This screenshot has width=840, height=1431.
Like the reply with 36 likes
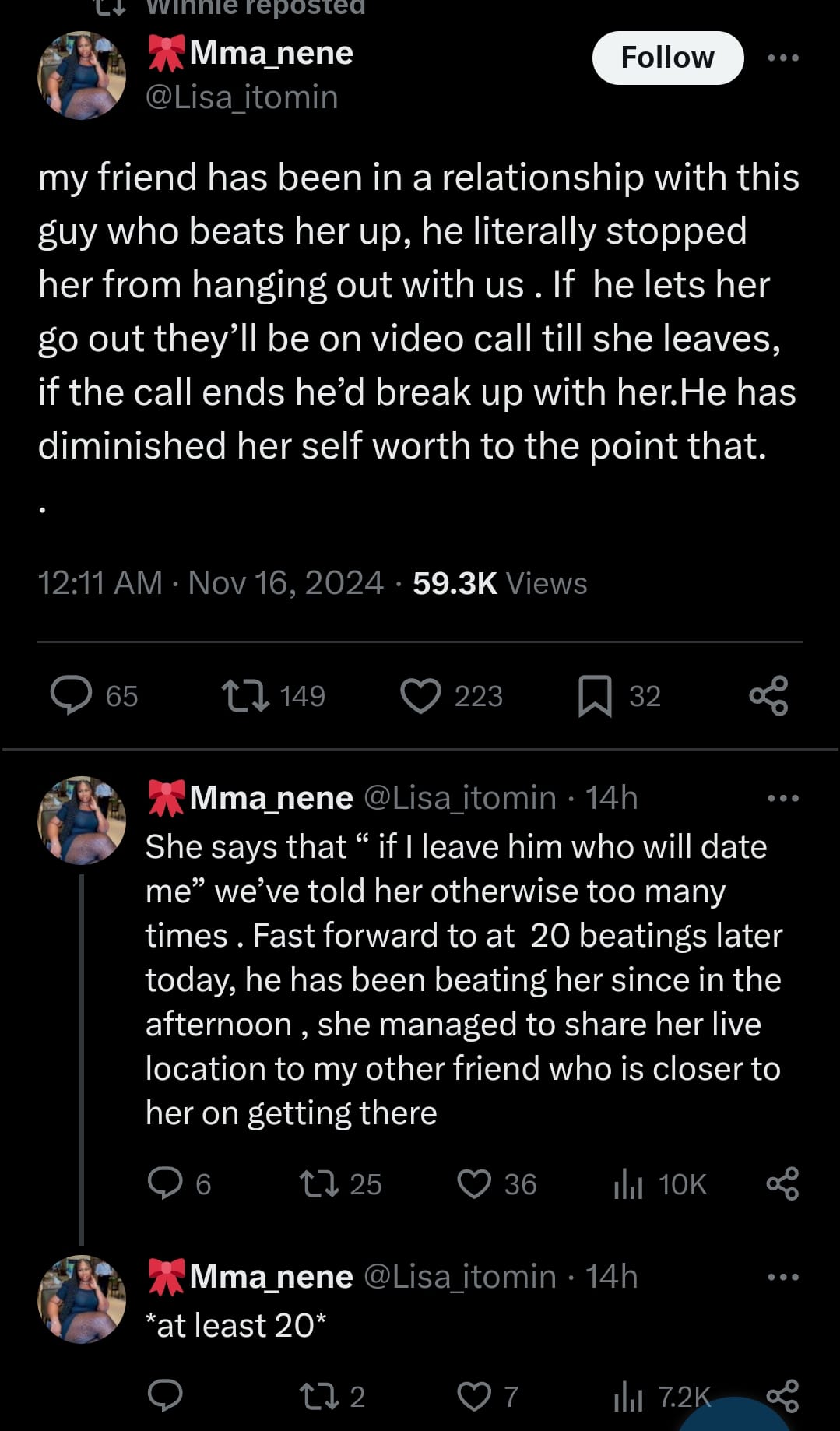point(473,1183)
